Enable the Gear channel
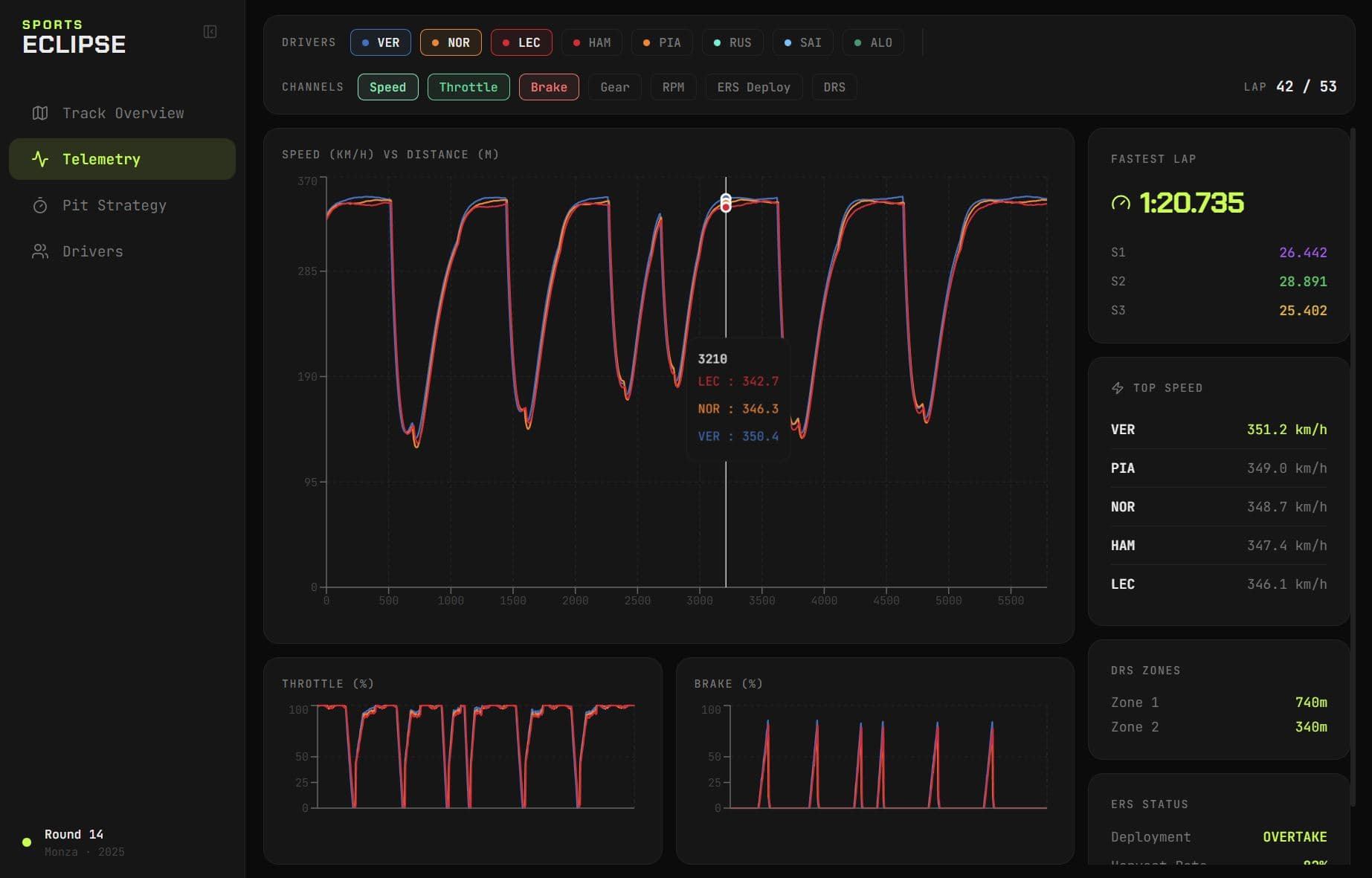Screen dimensions: 1372x878 [615, 87]
